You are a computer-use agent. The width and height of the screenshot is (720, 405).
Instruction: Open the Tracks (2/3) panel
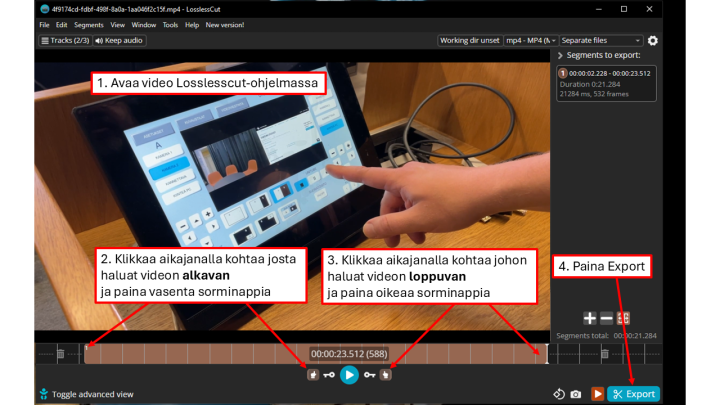tap(65, 40)
